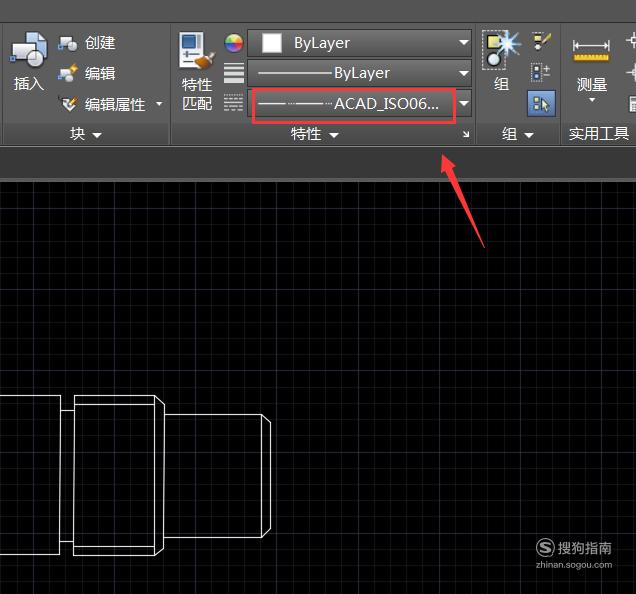Open the ByLayer lineweight dropdown
Screen dimensions: 636x594
pos(464,73)
